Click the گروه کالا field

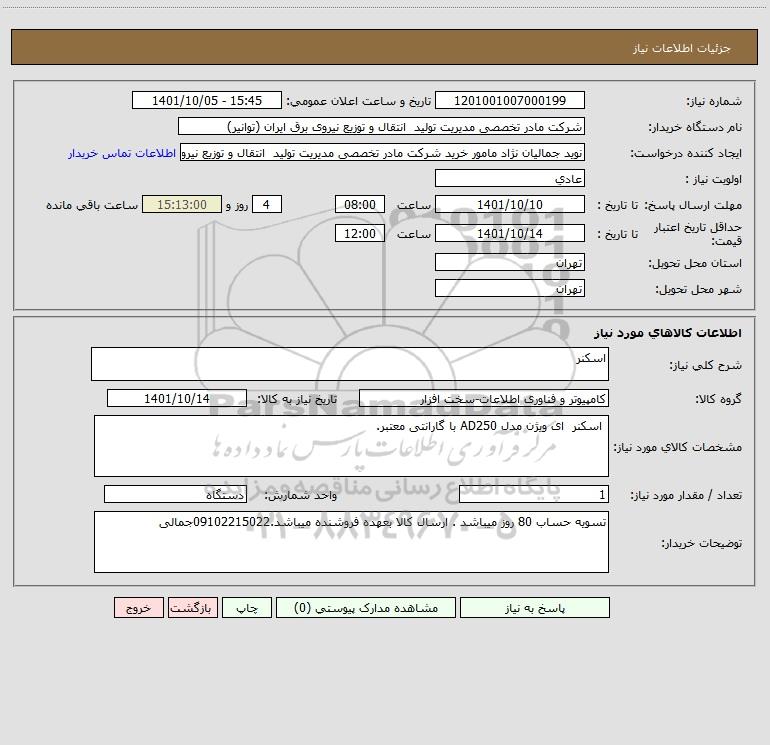[484, 398]
